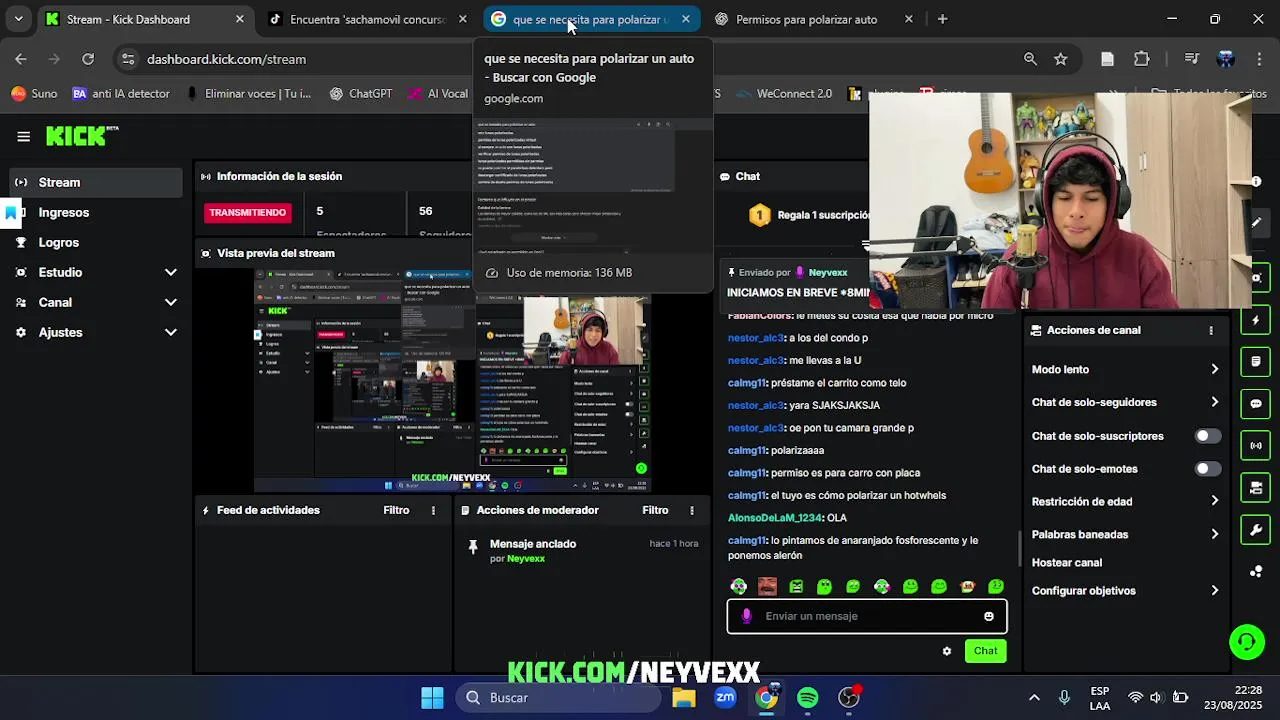
Task: Open Acciones de moderador options menu
Action: point(691,510)
